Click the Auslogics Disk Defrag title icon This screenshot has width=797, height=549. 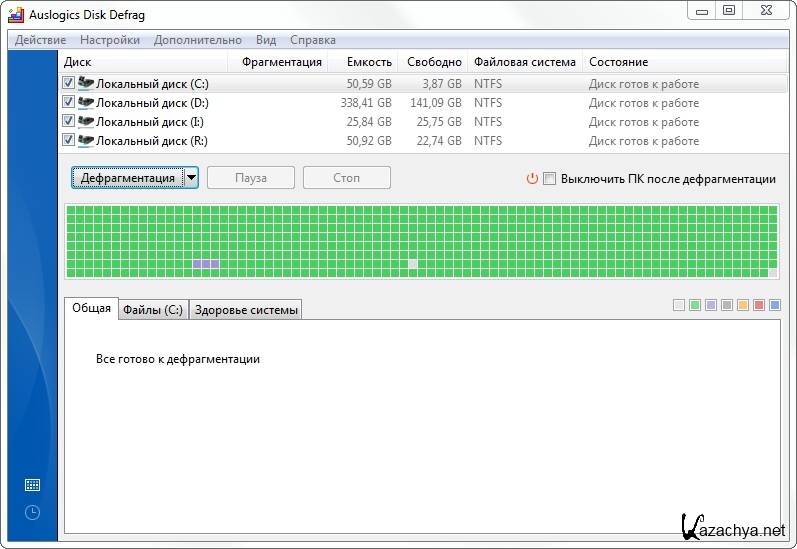[16, 12]
